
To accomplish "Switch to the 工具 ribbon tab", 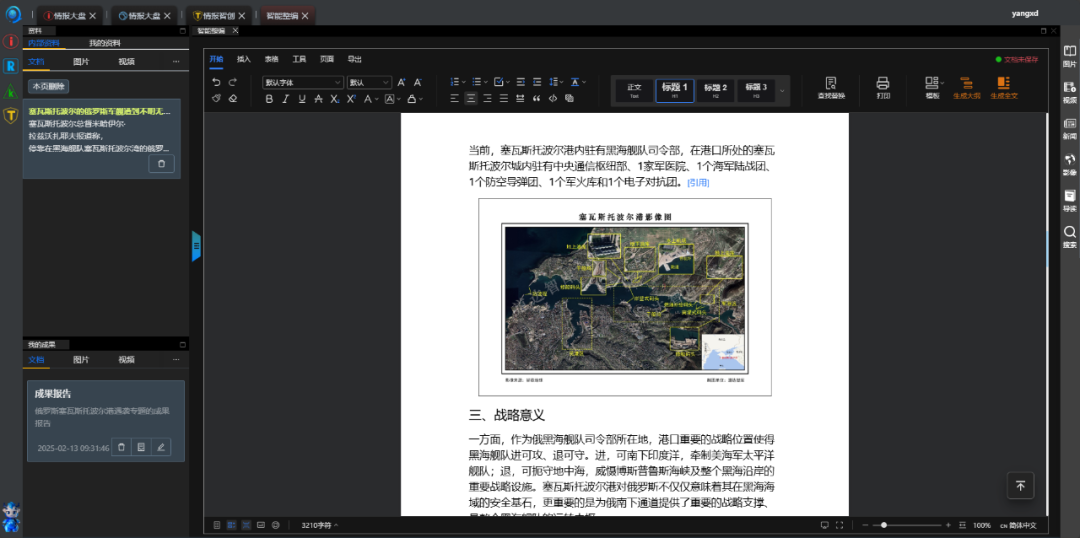I will 299,59.
